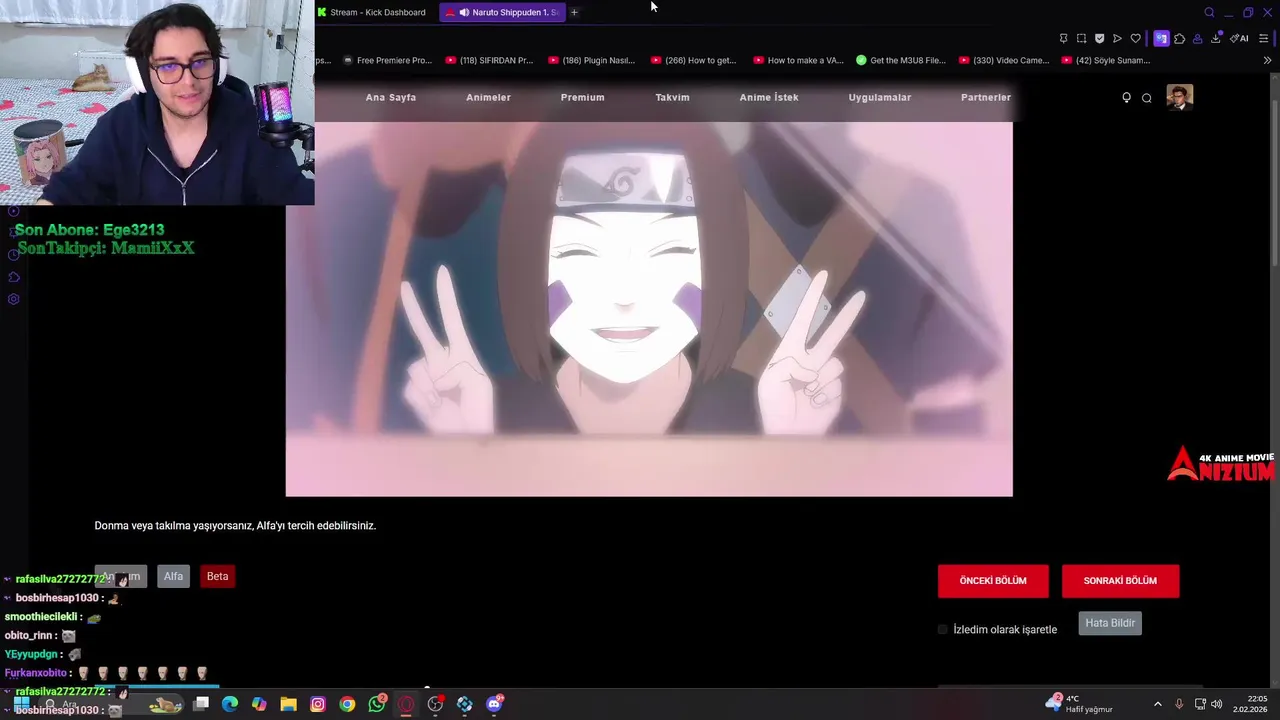Launch Microsoft Edge from taskbar
Image resolution: width=1280 pixels, height=720 pixels.
(230, 704)
